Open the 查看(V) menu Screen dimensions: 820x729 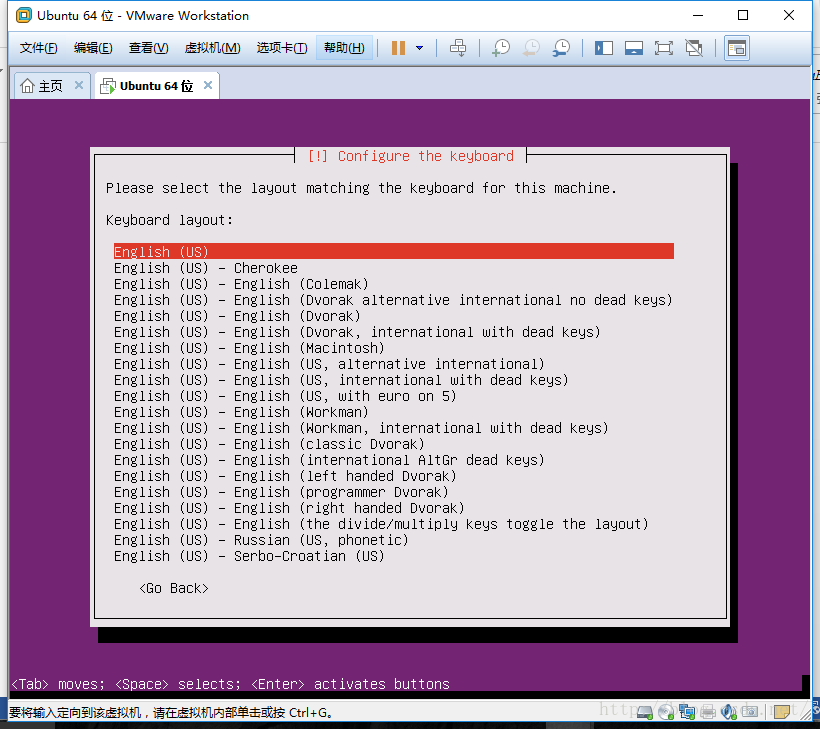[149, 48]
